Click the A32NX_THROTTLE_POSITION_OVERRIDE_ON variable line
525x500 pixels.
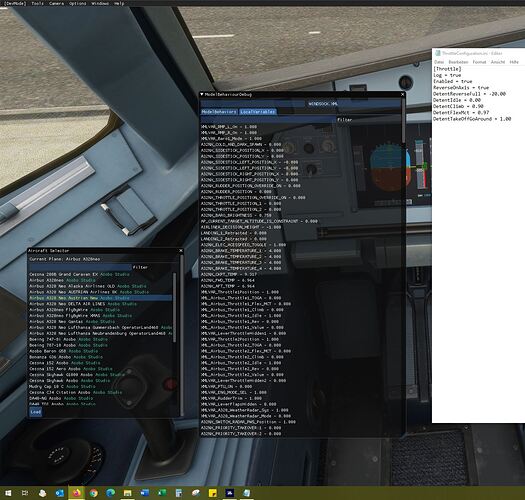253,198
